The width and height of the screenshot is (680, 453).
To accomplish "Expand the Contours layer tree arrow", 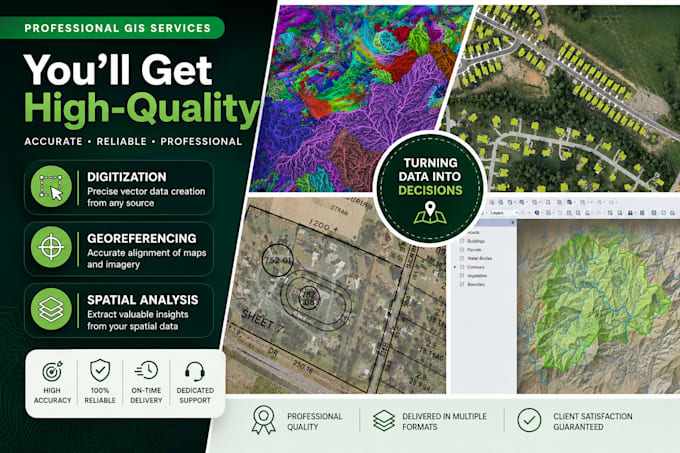I will coord(454,267).
